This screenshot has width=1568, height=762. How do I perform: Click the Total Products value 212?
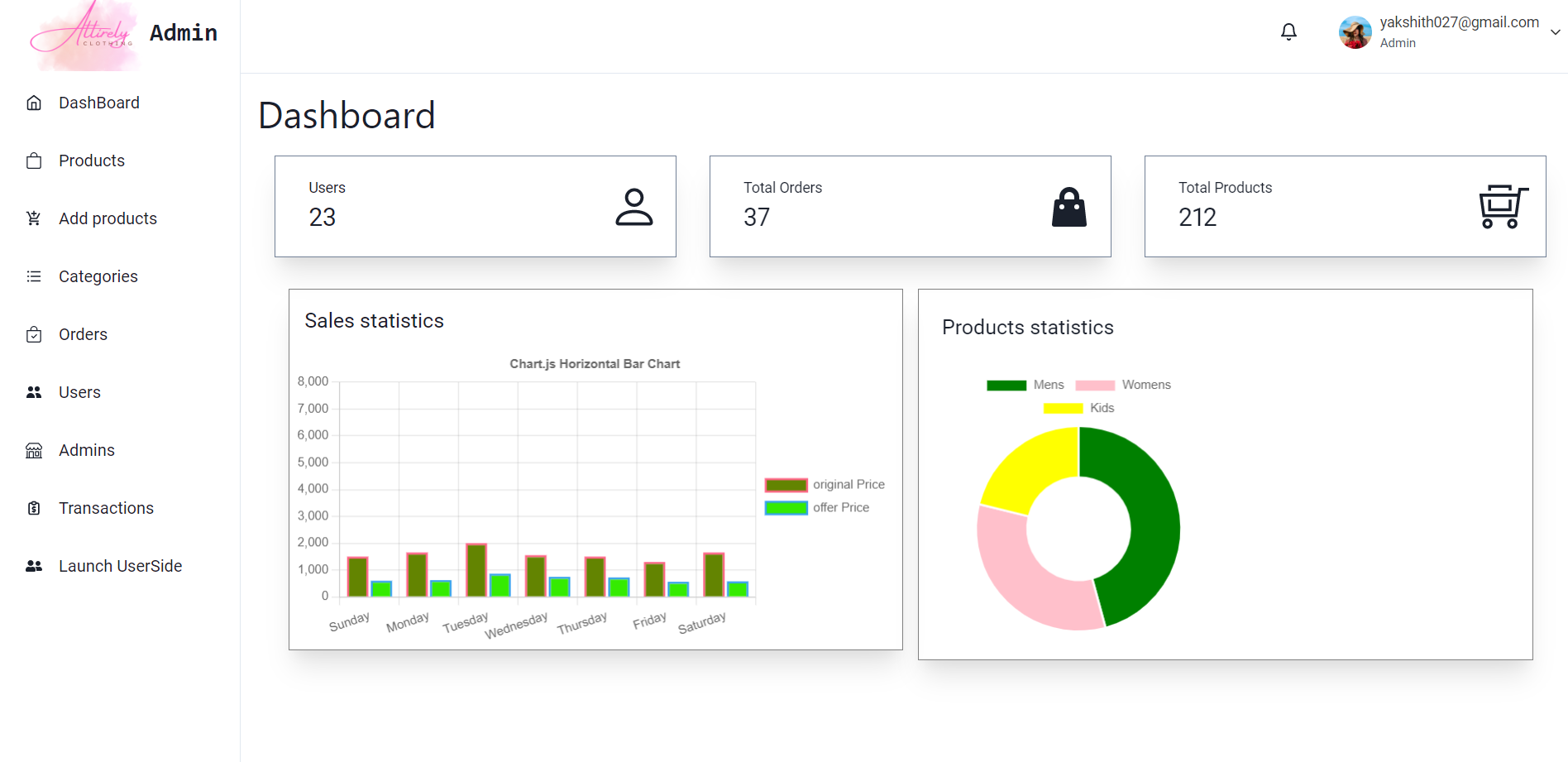[x=1198, y=217]
